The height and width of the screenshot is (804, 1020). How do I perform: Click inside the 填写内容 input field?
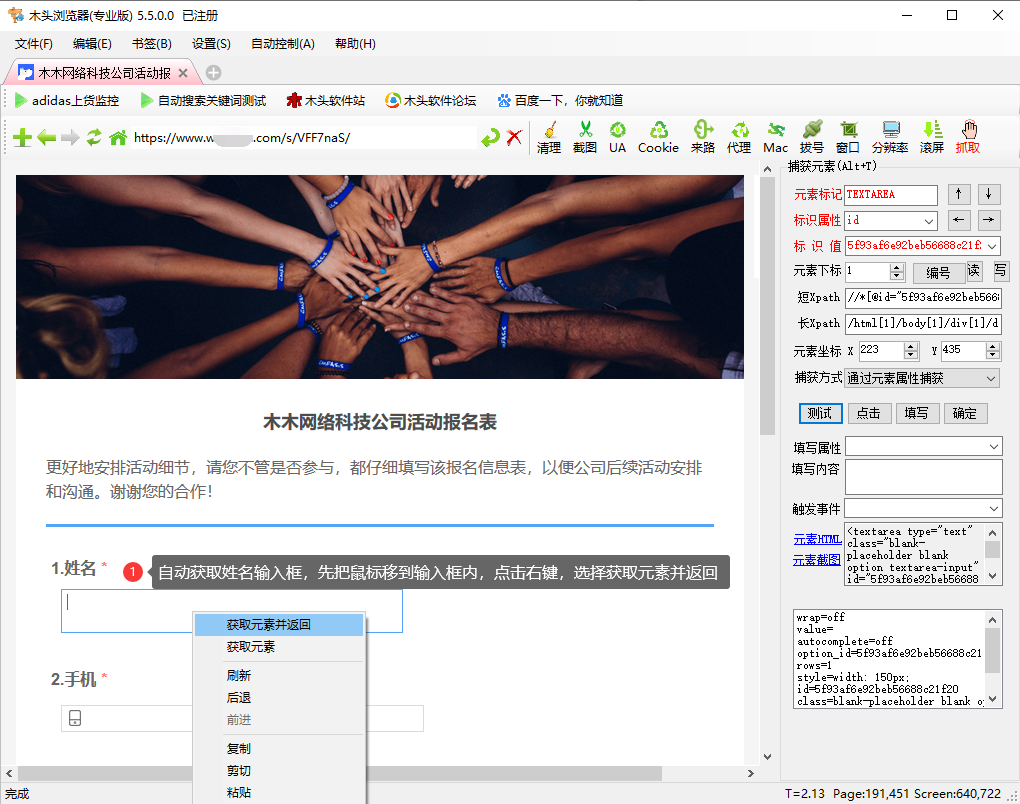point(922,477)
